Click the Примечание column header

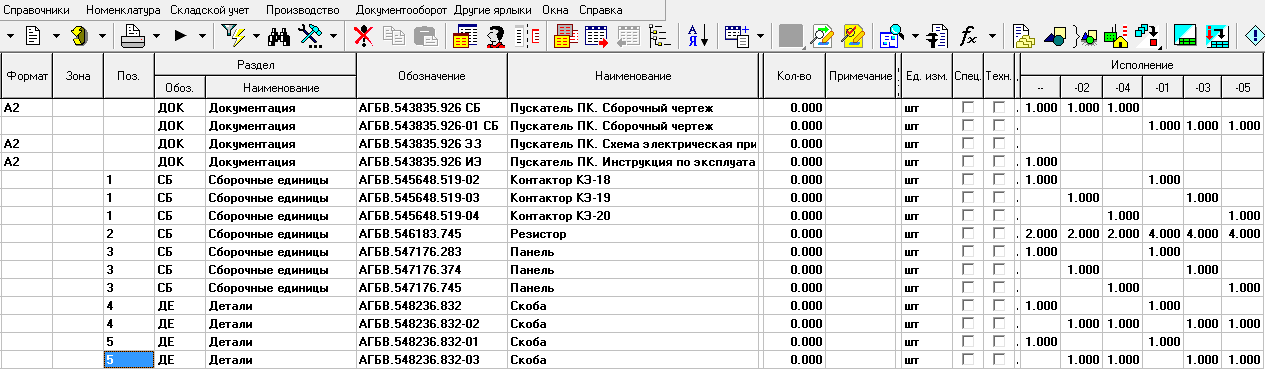[860, 76]
